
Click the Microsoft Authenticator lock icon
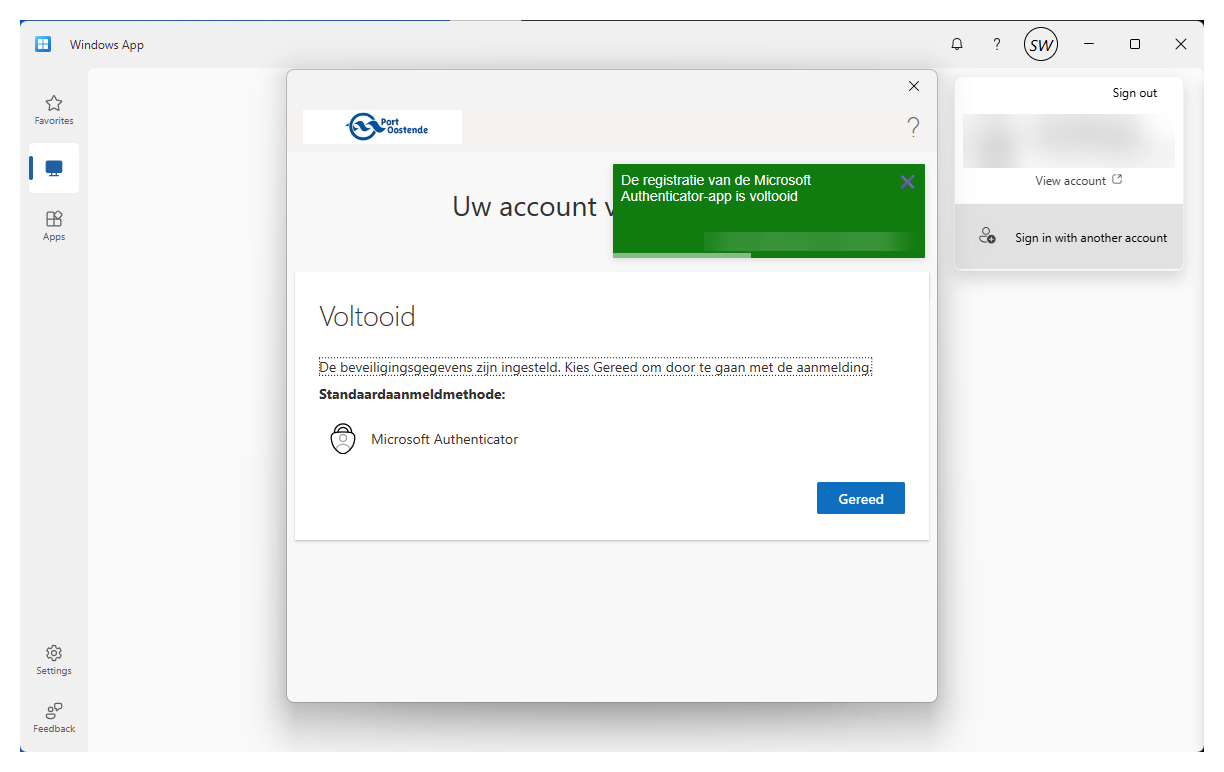tap(343, 439)
